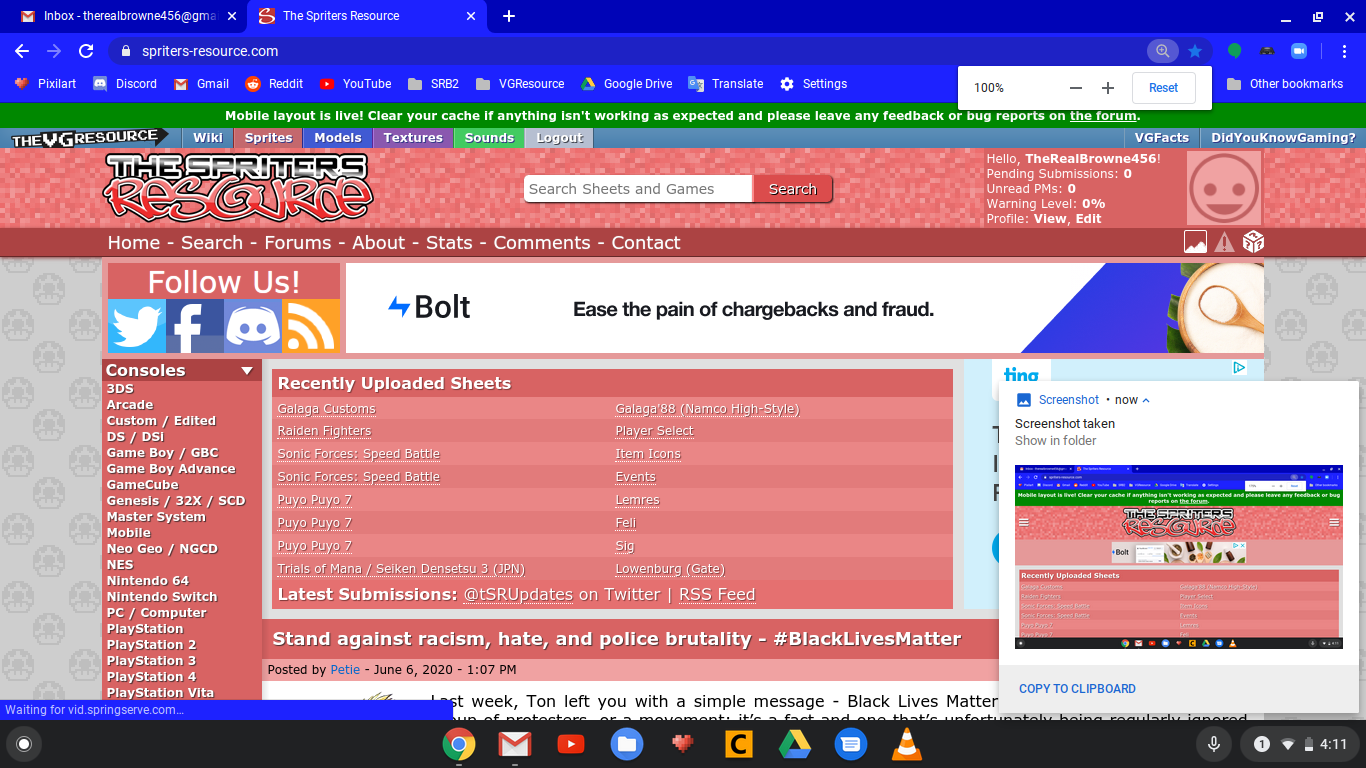1366x768 pixels.
Task: Click the Search button
Action: coord(792,189)
